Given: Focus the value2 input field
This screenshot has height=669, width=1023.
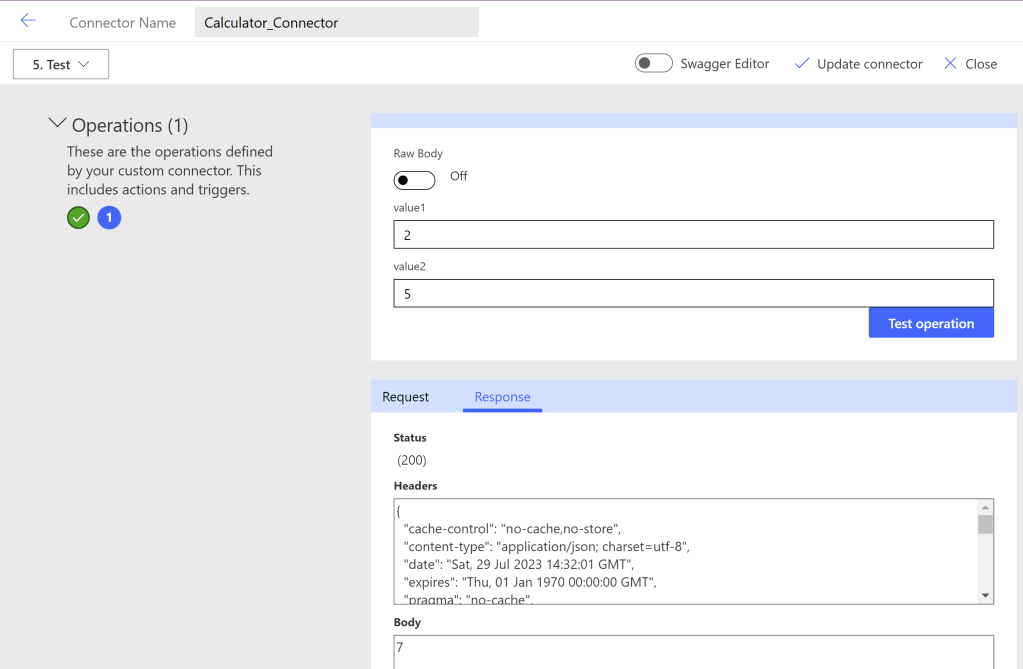Looking at the screenshot, I should (x=693, y=294).
